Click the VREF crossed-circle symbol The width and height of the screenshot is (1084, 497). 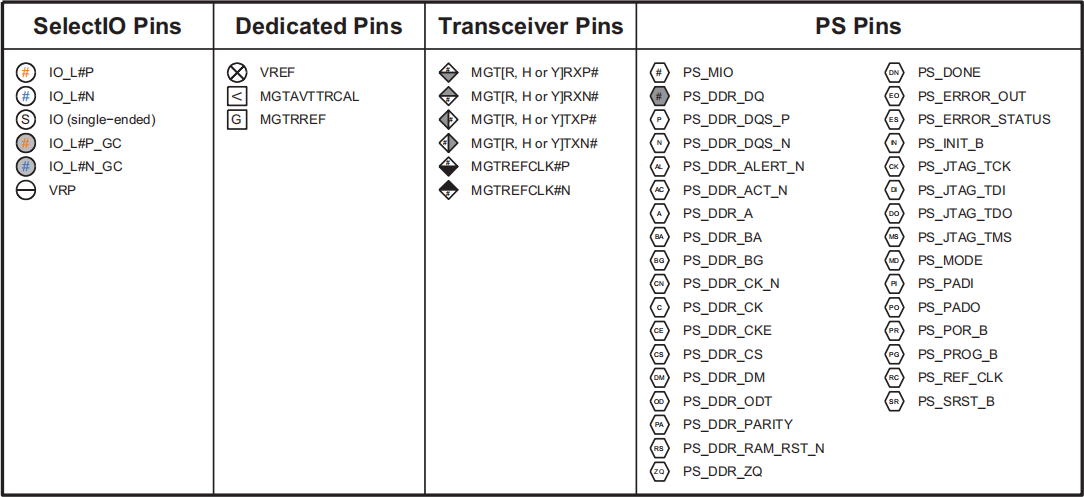(x=236, y=72)
